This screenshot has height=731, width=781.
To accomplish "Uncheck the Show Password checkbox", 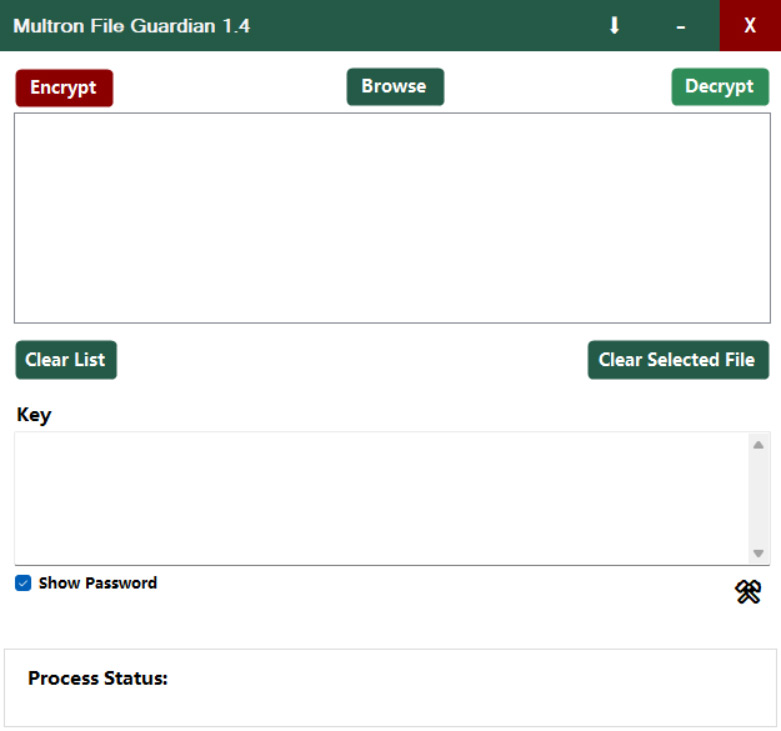I will click(23, 583).
